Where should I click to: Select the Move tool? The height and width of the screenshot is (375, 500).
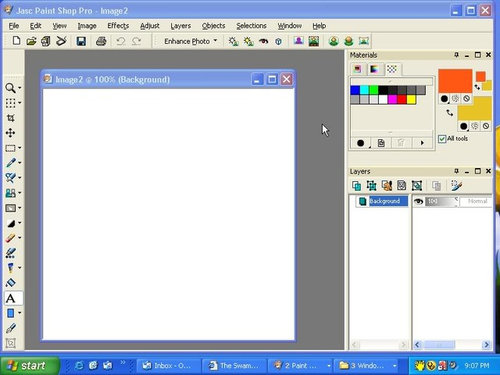coord(11,133)
